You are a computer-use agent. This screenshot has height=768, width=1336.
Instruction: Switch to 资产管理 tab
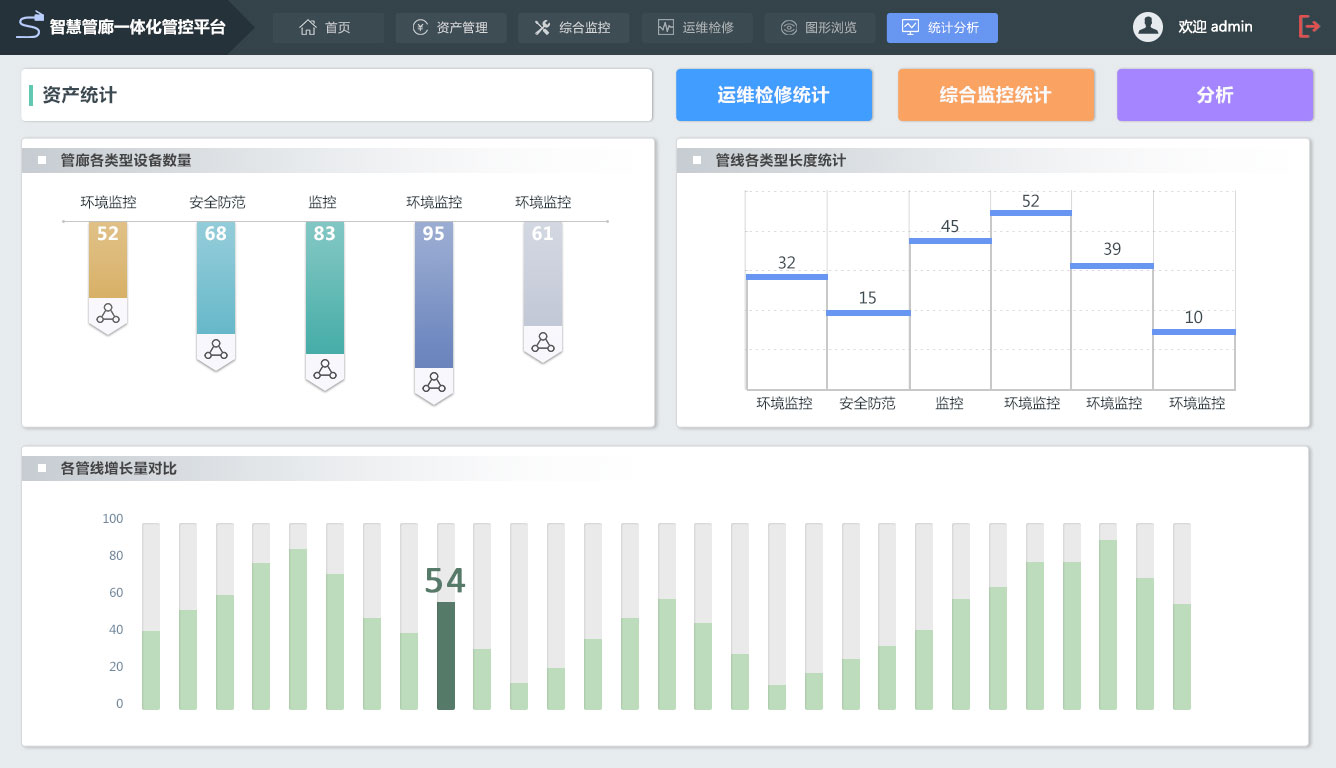451,28
